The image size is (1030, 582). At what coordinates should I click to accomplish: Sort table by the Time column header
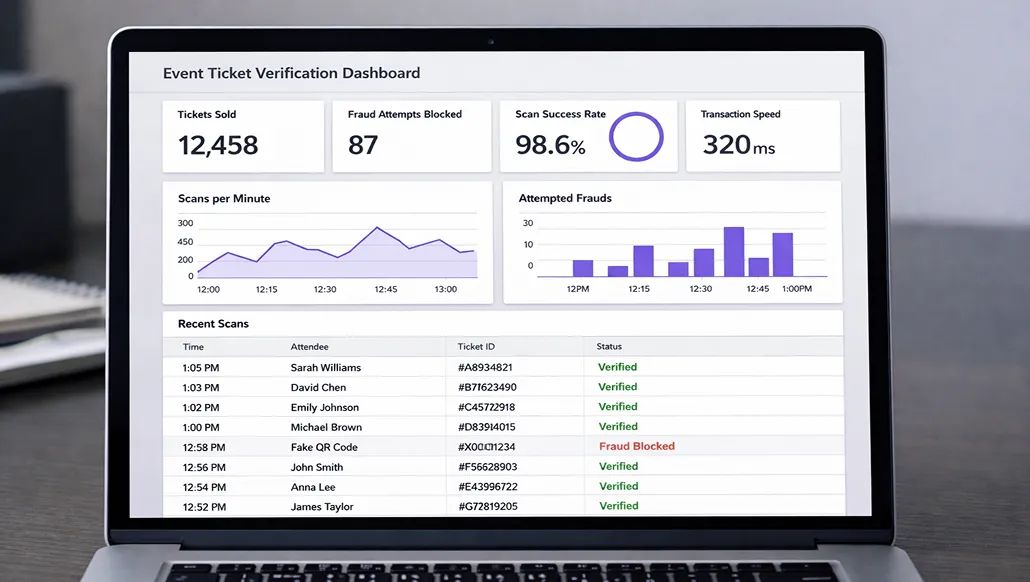(193, 347)
